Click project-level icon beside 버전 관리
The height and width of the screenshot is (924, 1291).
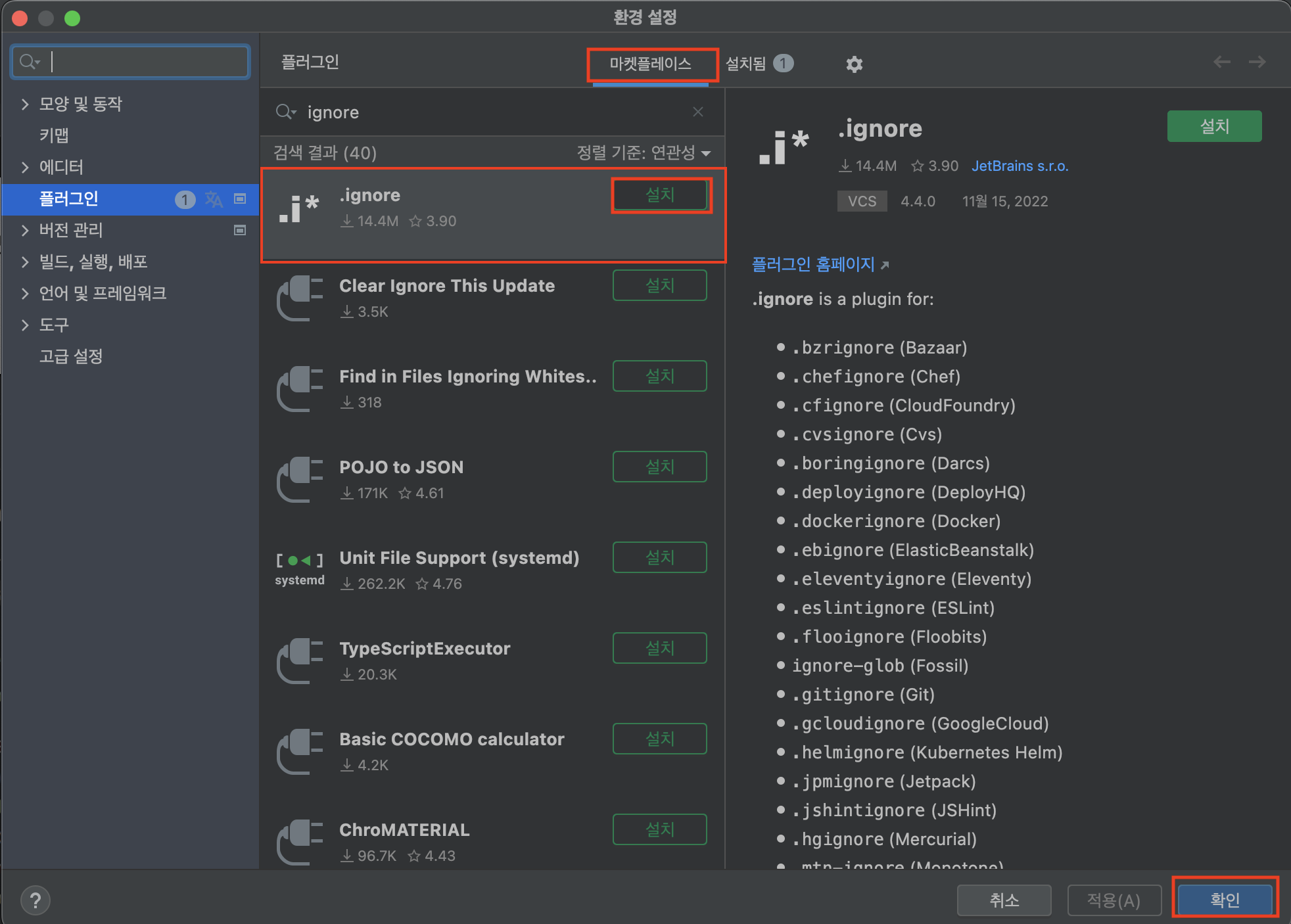pyautogui.click(x=240, y=230)
